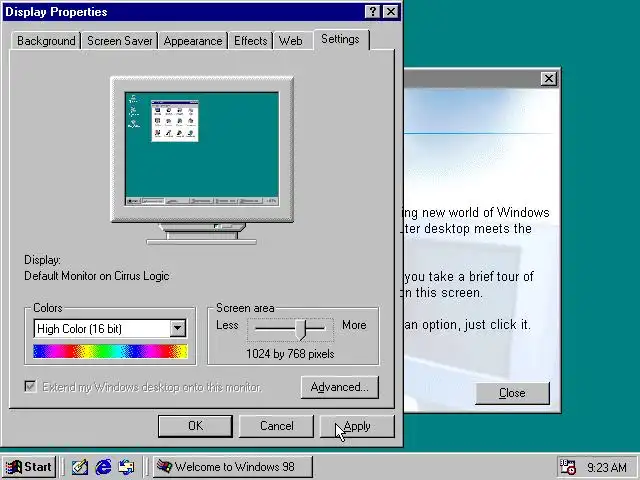The image size is (640, 480).
Task: Select Welcome to Windows 98 taskbar button
Action: 233,467
